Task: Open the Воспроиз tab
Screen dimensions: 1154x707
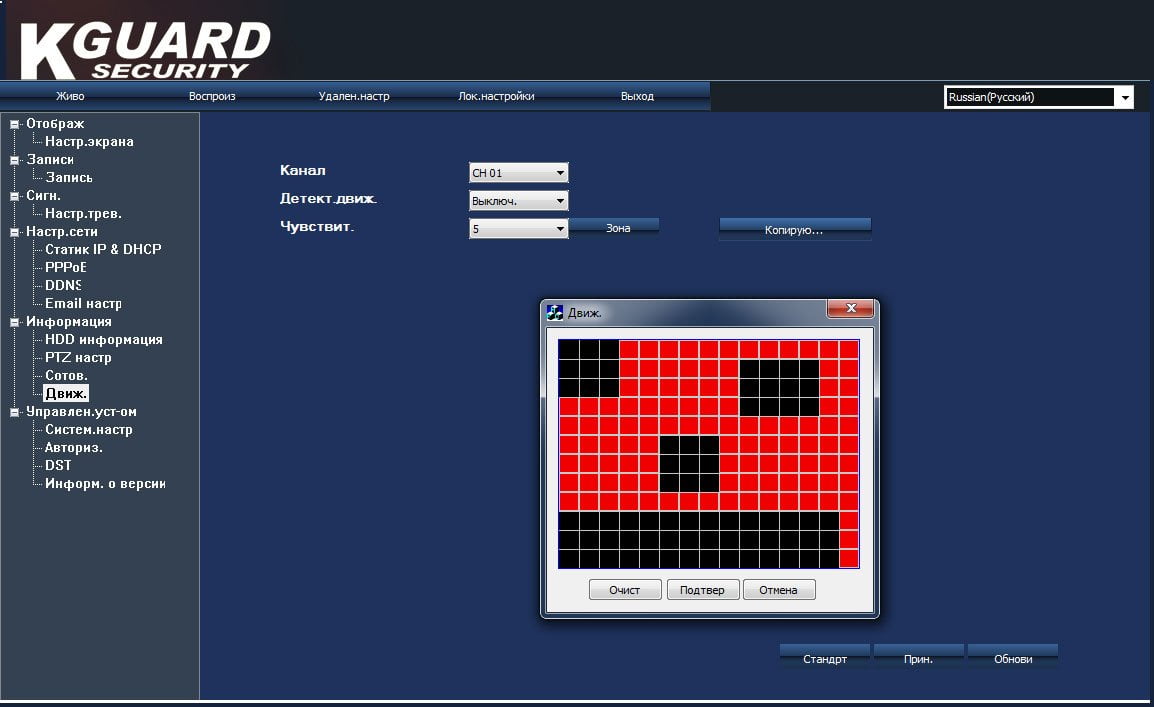Action: click(212, 96)
